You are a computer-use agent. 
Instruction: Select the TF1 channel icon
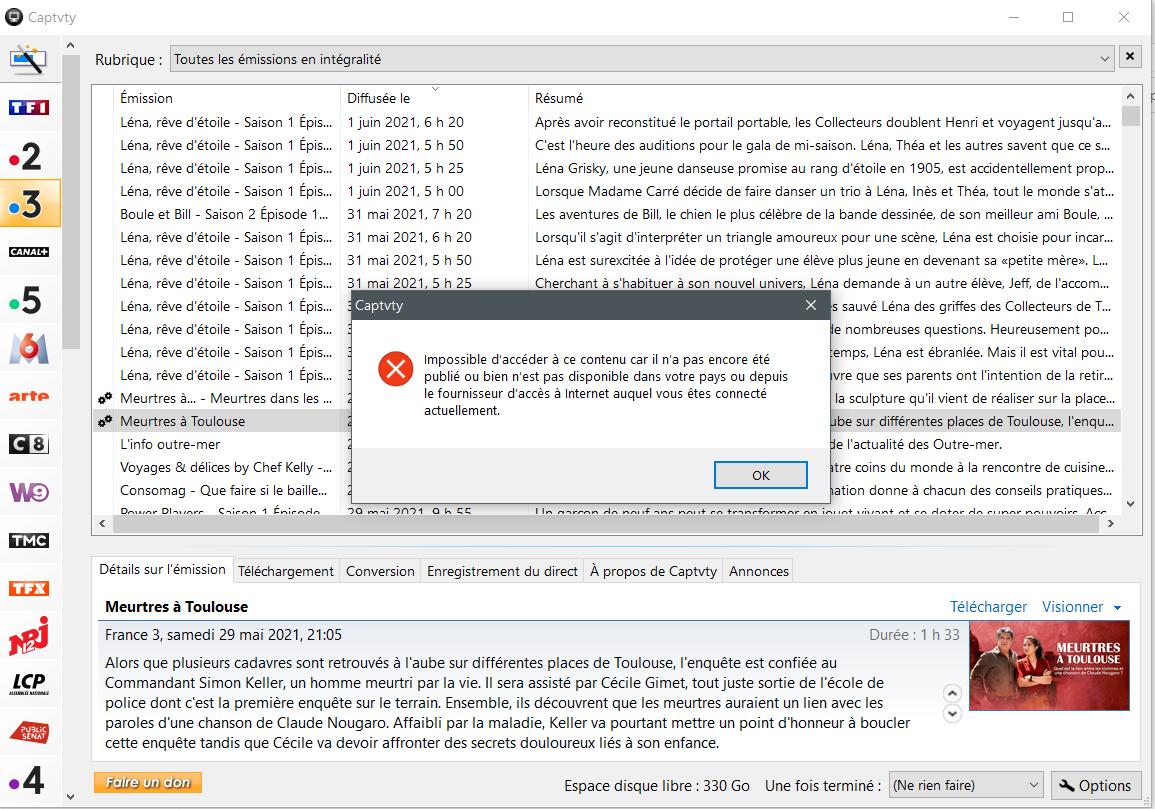coord(28,107)
